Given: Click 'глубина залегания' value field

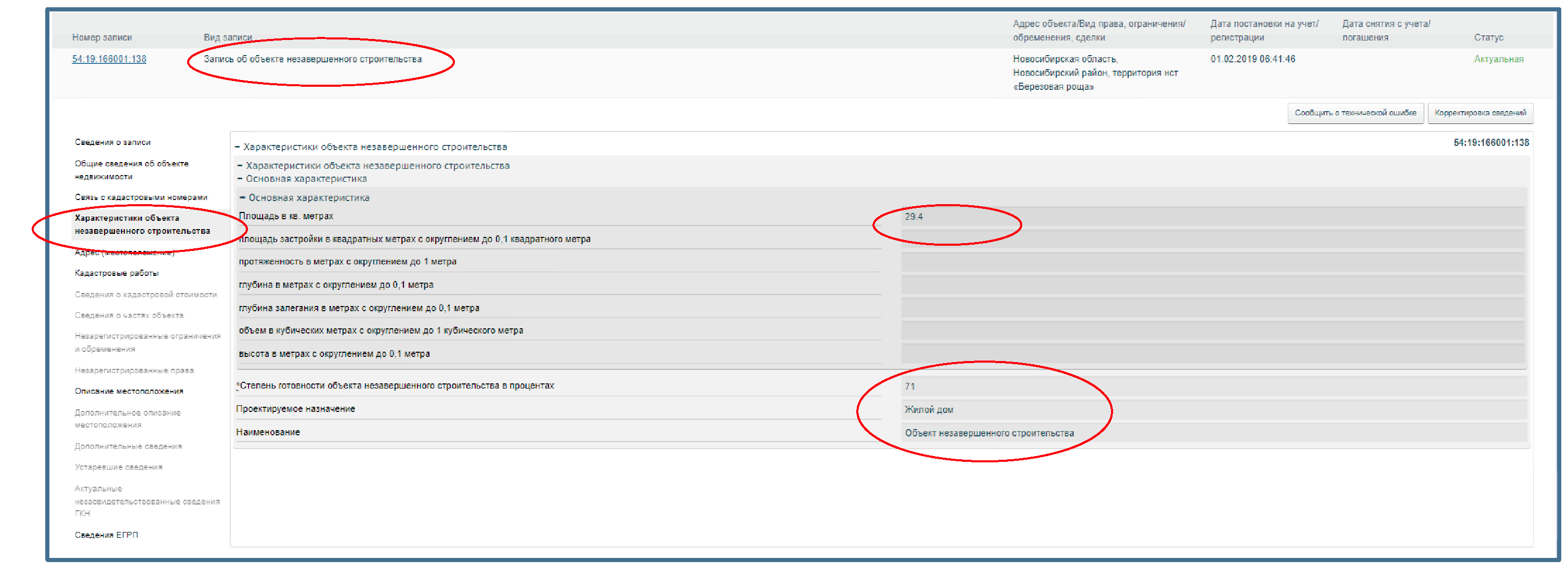Looking at the screenshot, I should click(1212, 309).
